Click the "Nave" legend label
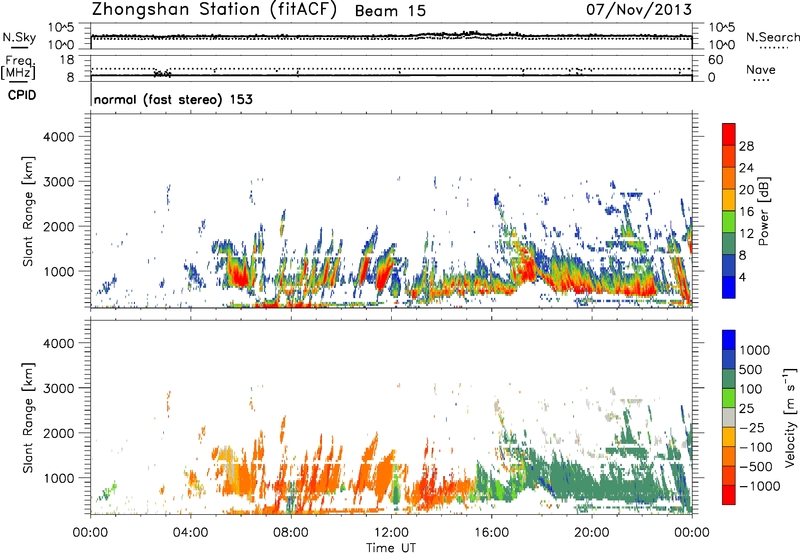 761,70
